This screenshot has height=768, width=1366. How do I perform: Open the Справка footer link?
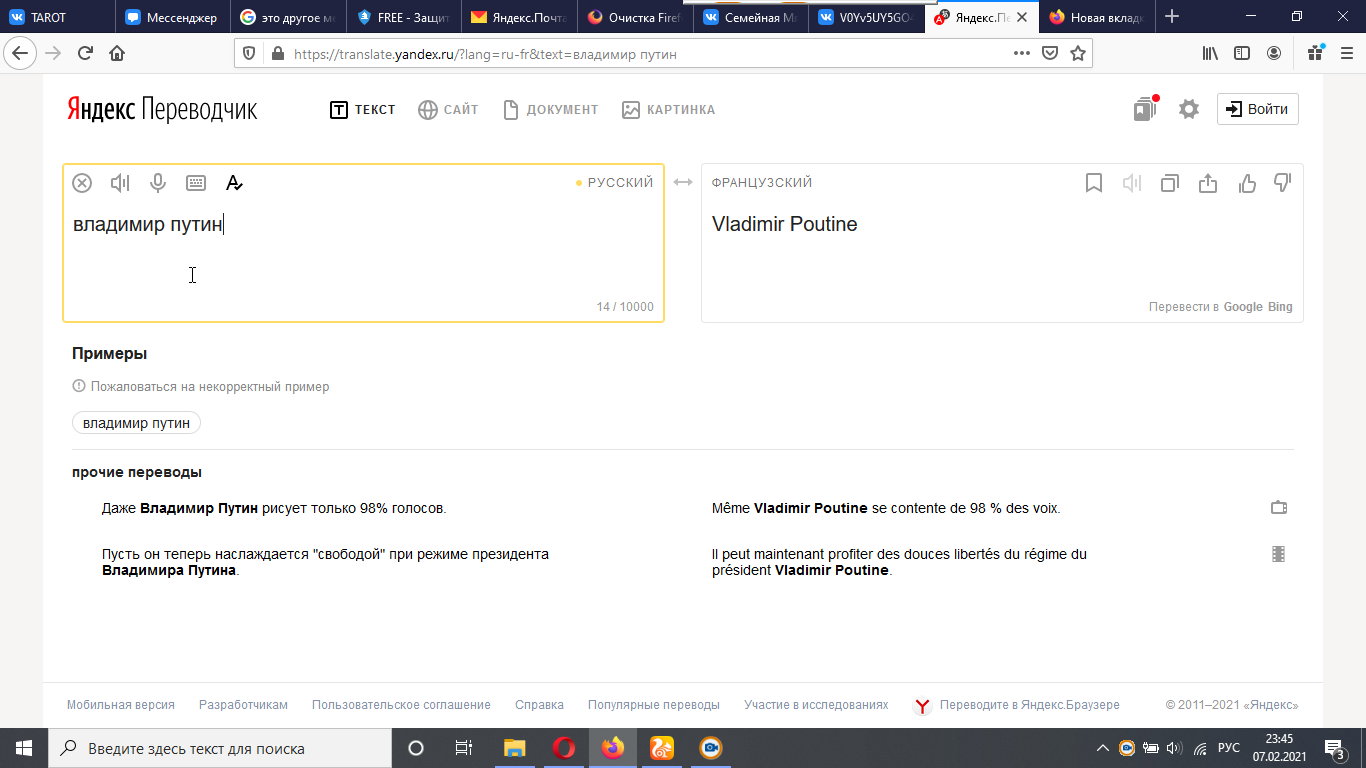click(x=539, y=705)
